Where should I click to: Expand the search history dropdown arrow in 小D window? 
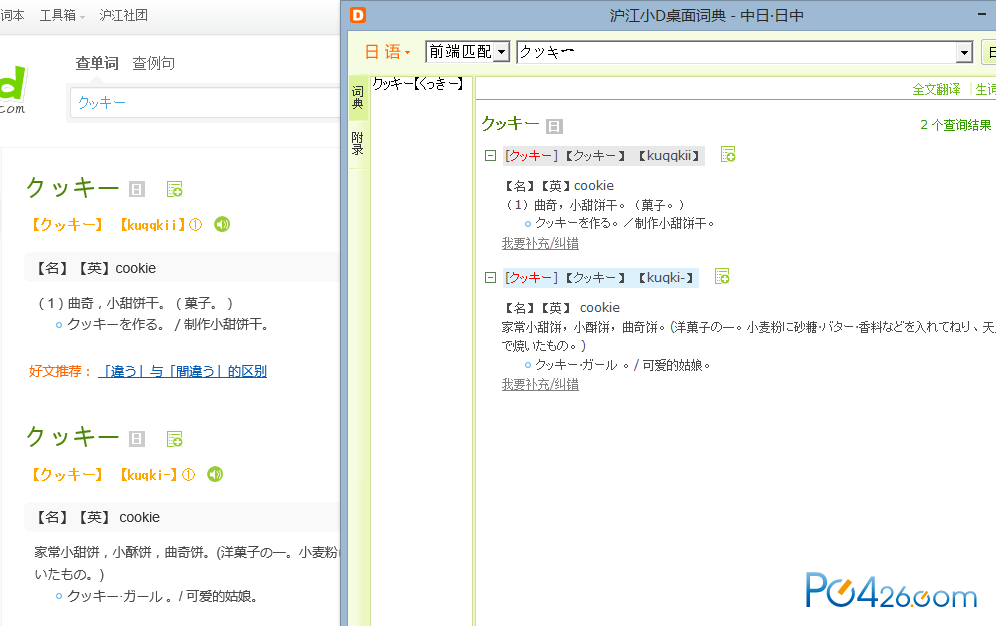(964, 53)
